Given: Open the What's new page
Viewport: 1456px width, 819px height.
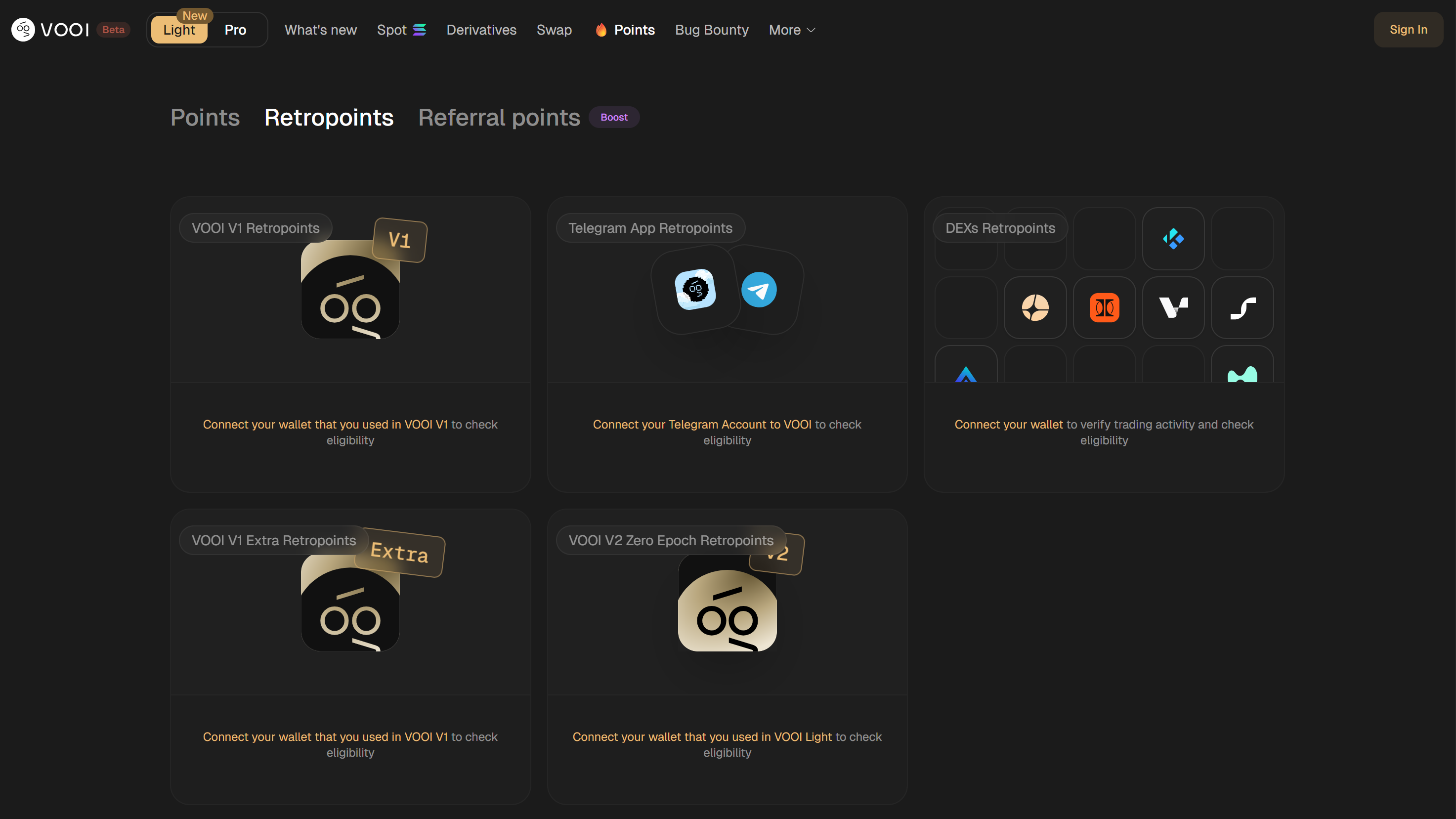Looking at the screenshot, I should coord(320,30).
